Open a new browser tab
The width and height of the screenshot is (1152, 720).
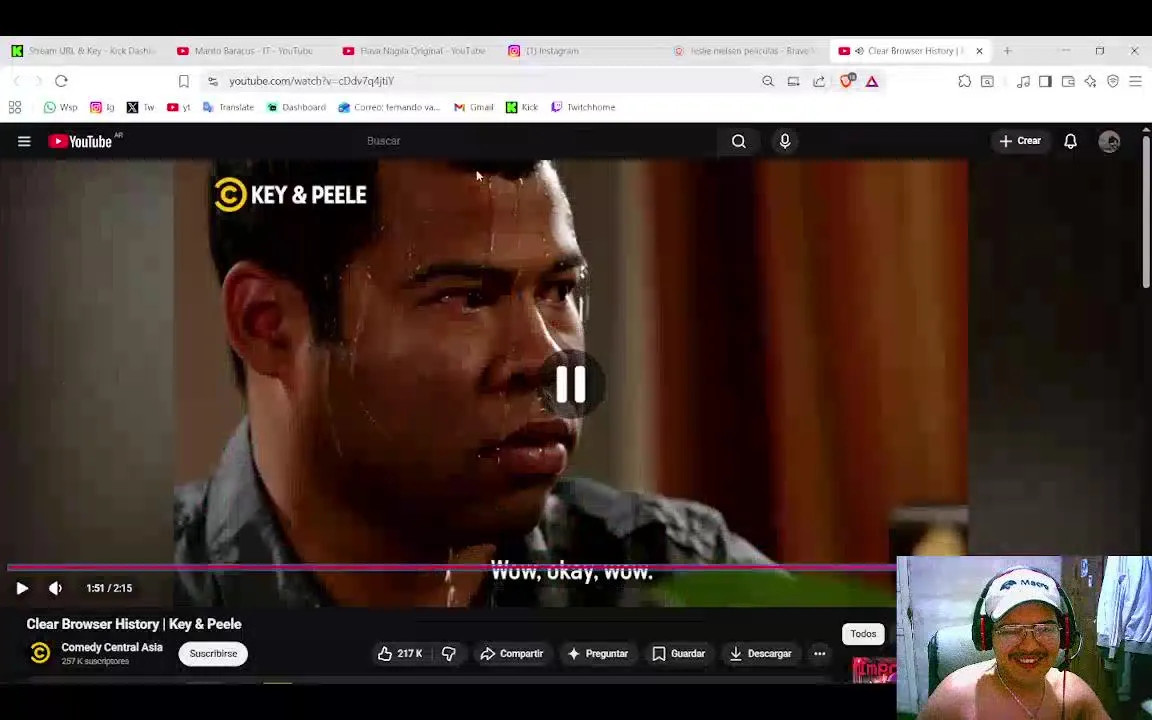coord(1007,51)
